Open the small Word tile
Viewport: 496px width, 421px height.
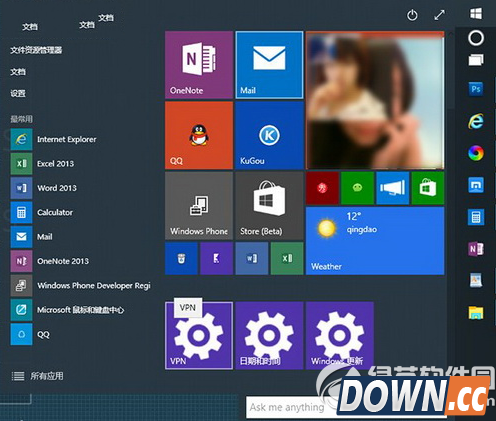click(x=252, y=258)
